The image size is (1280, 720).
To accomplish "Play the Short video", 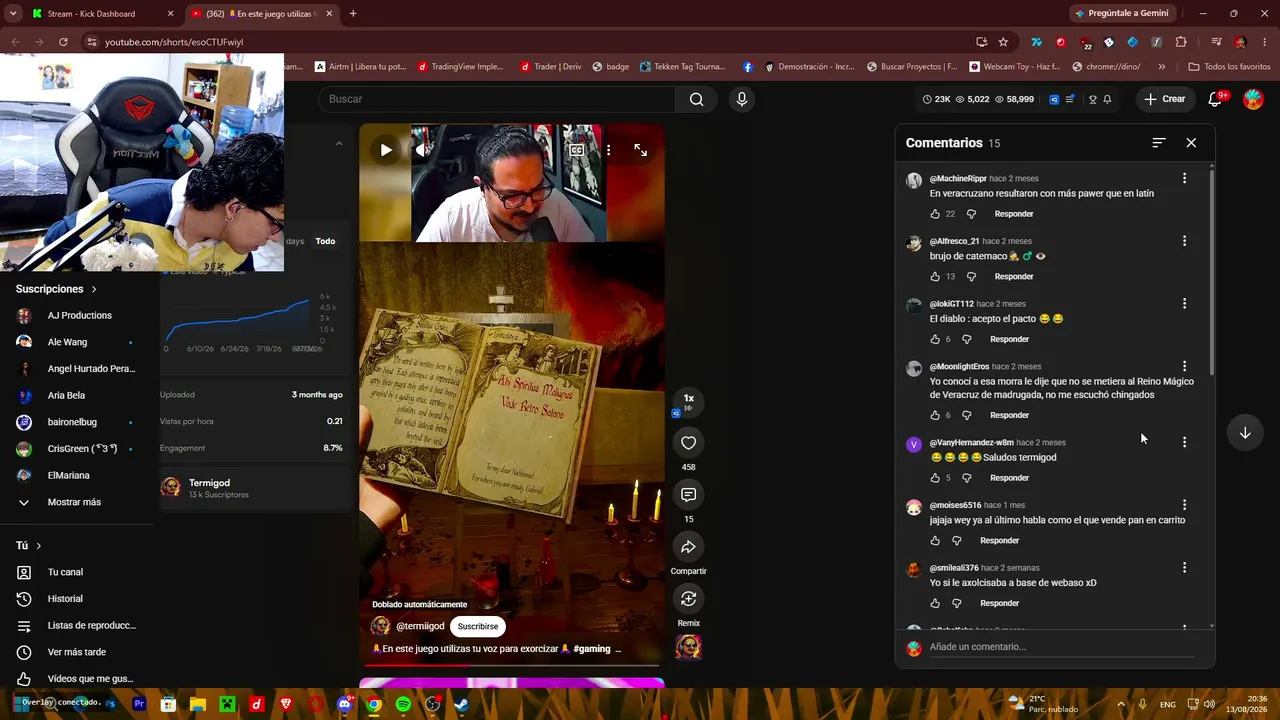I will click(386, 150).
